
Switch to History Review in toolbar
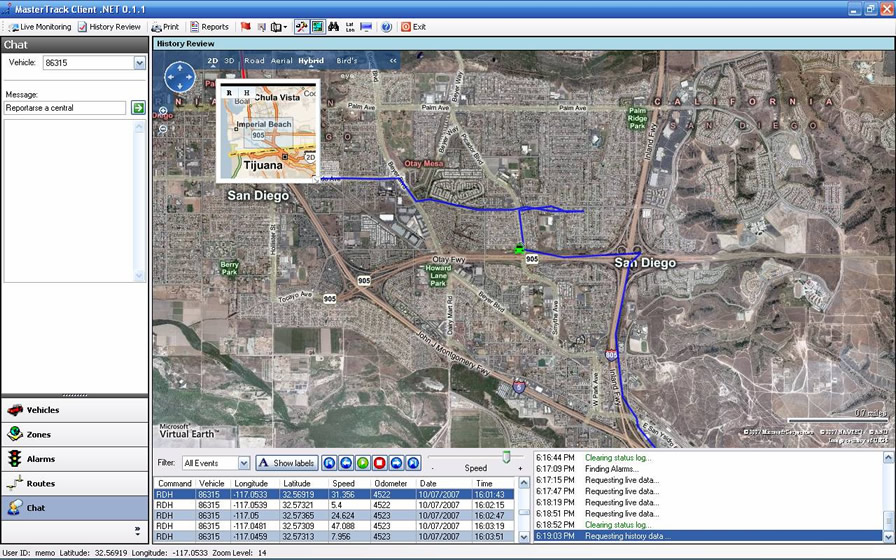pyautogui.click(x=109, y=27)
